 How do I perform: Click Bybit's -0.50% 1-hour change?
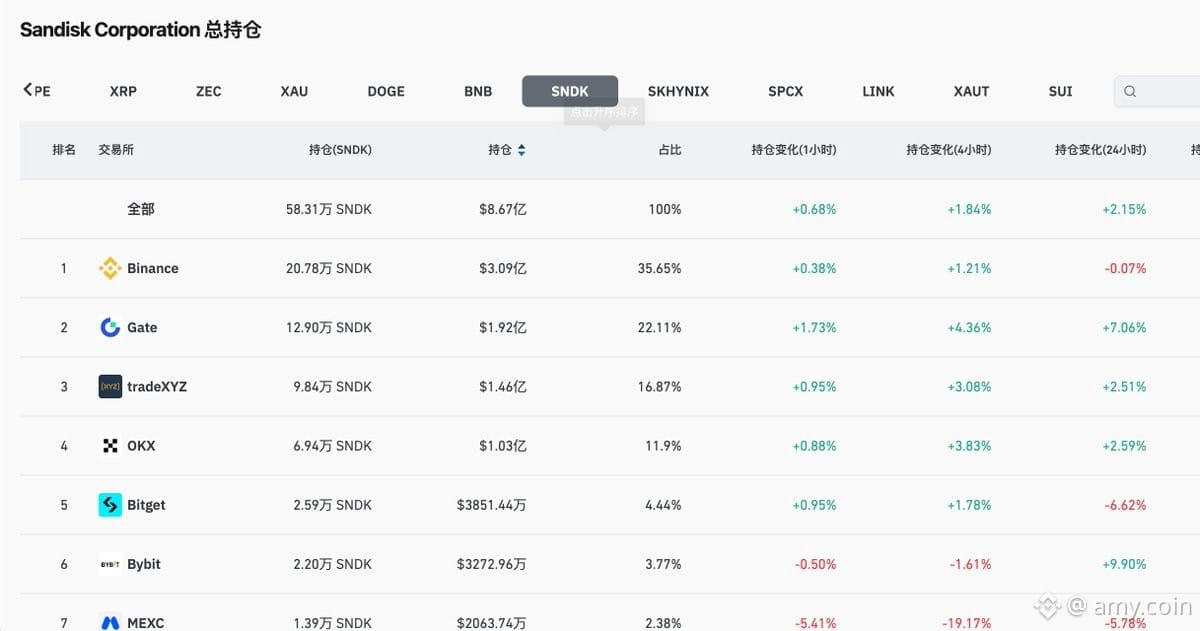(815, 564)
